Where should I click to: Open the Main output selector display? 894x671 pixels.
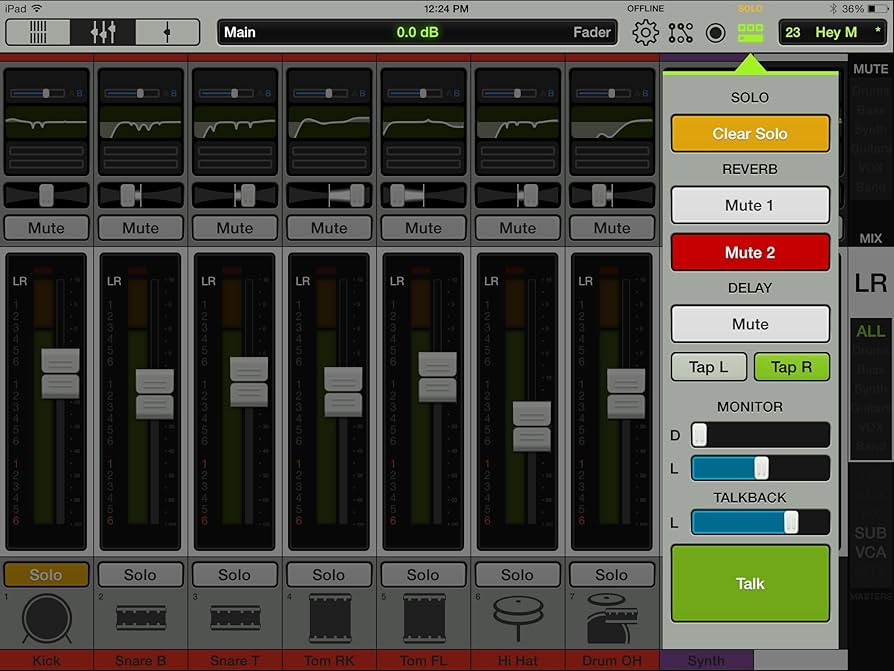coord(417,32)
